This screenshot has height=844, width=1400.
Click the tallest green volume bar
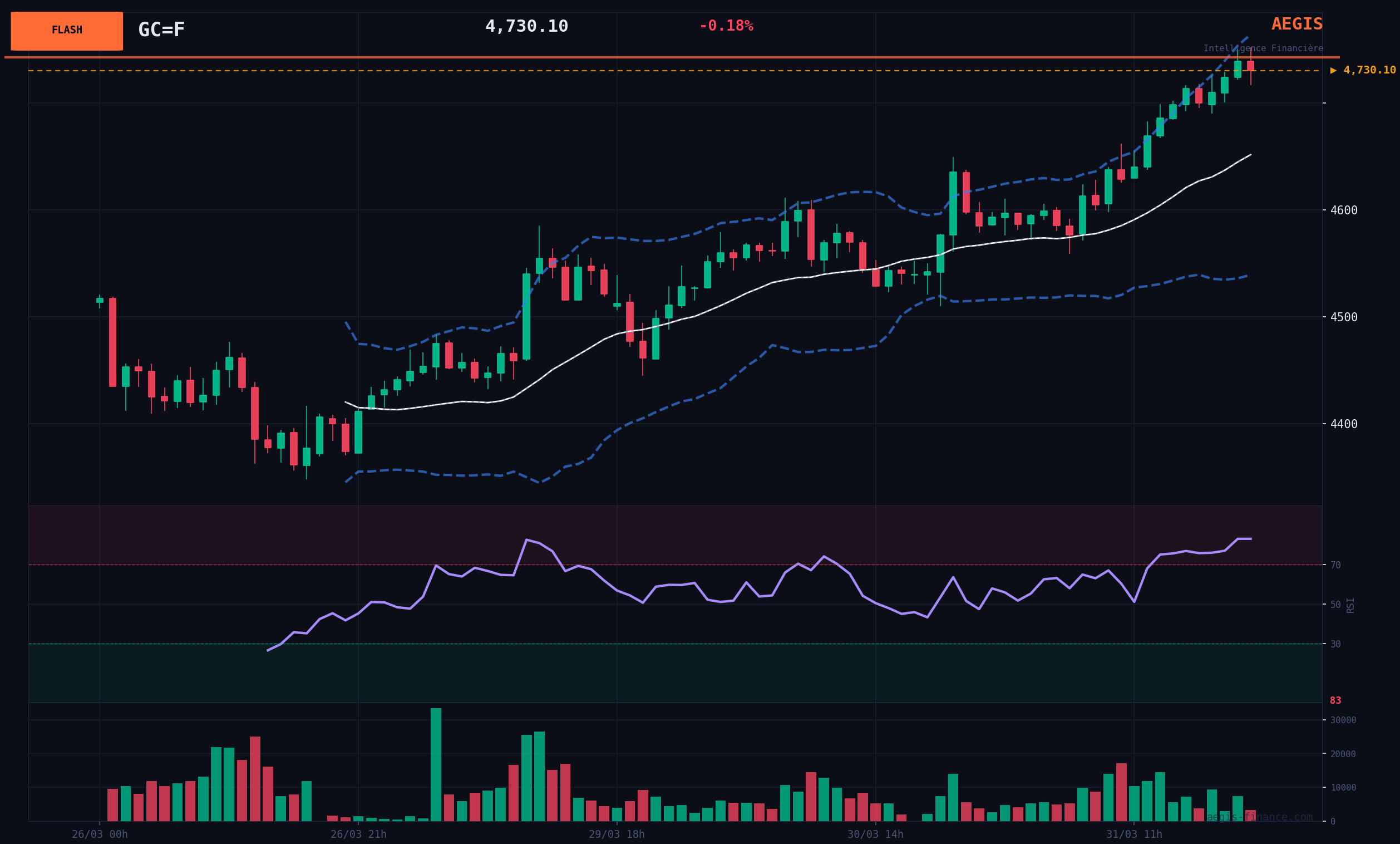(x=436, y=764)
